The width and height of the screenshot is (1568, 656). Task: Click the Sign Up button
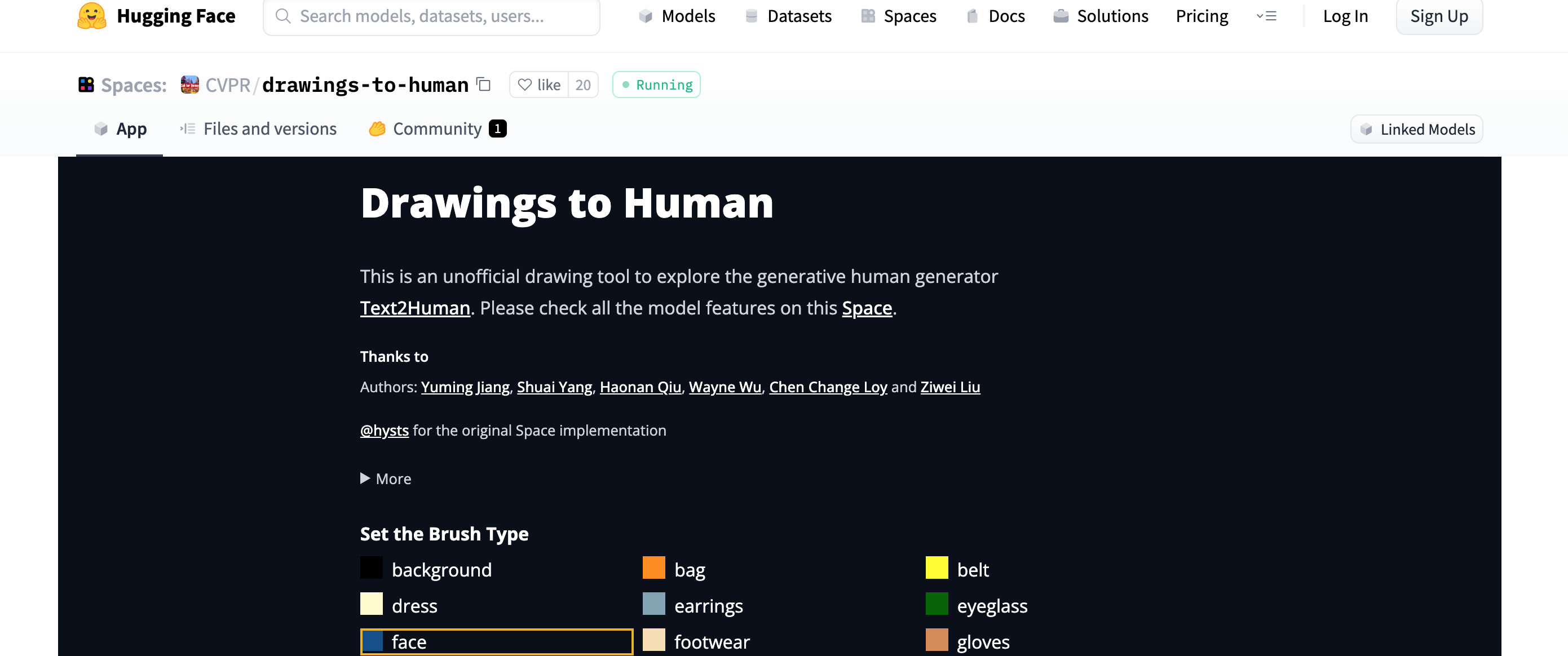point(1439,16)
